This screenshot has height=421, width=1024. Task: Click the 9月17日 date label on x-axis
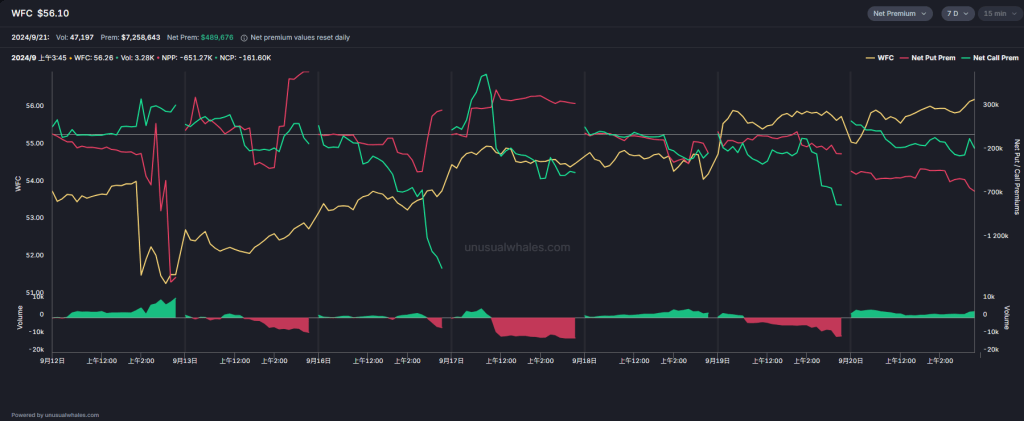click(x=451, y=360)
